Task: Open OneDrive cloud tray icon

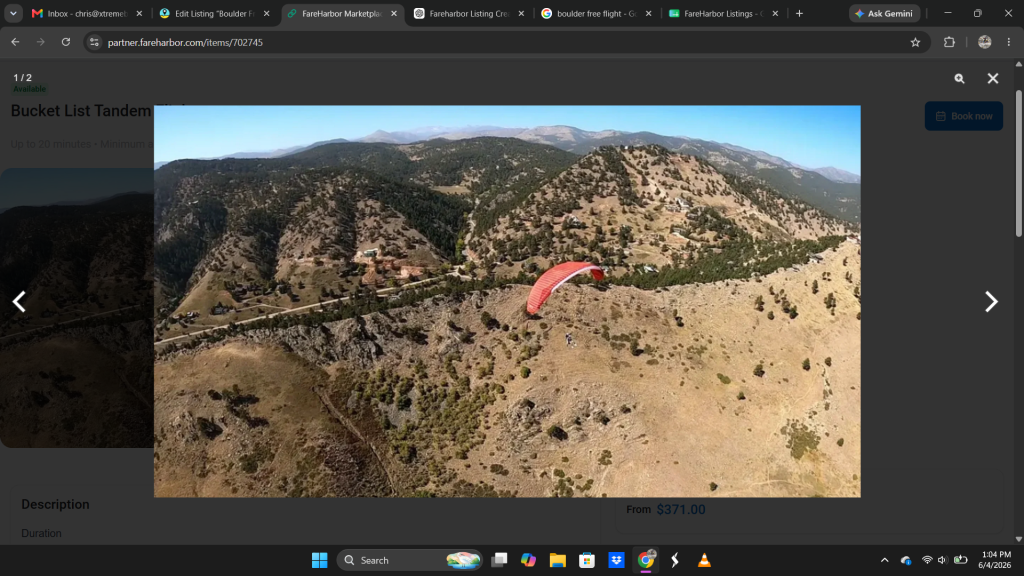Action: [x=906, y=560]
